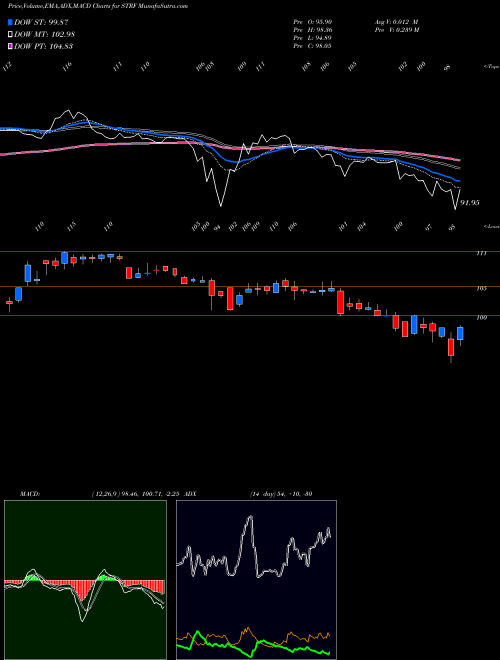The height and width of the screenshot is (660, 500).
Task: Click the 'ADX' panel label
Action: (x=192, y=493)
